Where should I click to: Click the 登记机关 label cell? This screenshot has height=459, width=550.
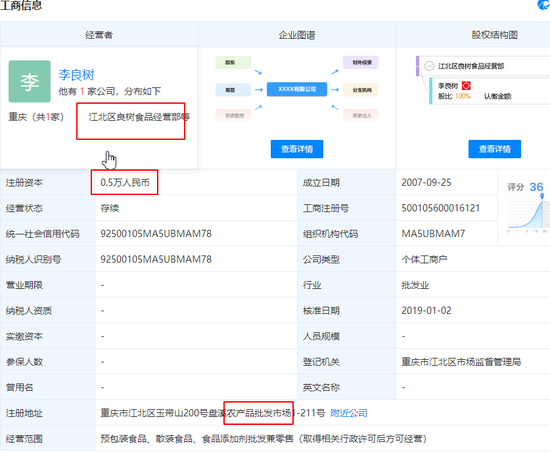(x=347, y=362)
